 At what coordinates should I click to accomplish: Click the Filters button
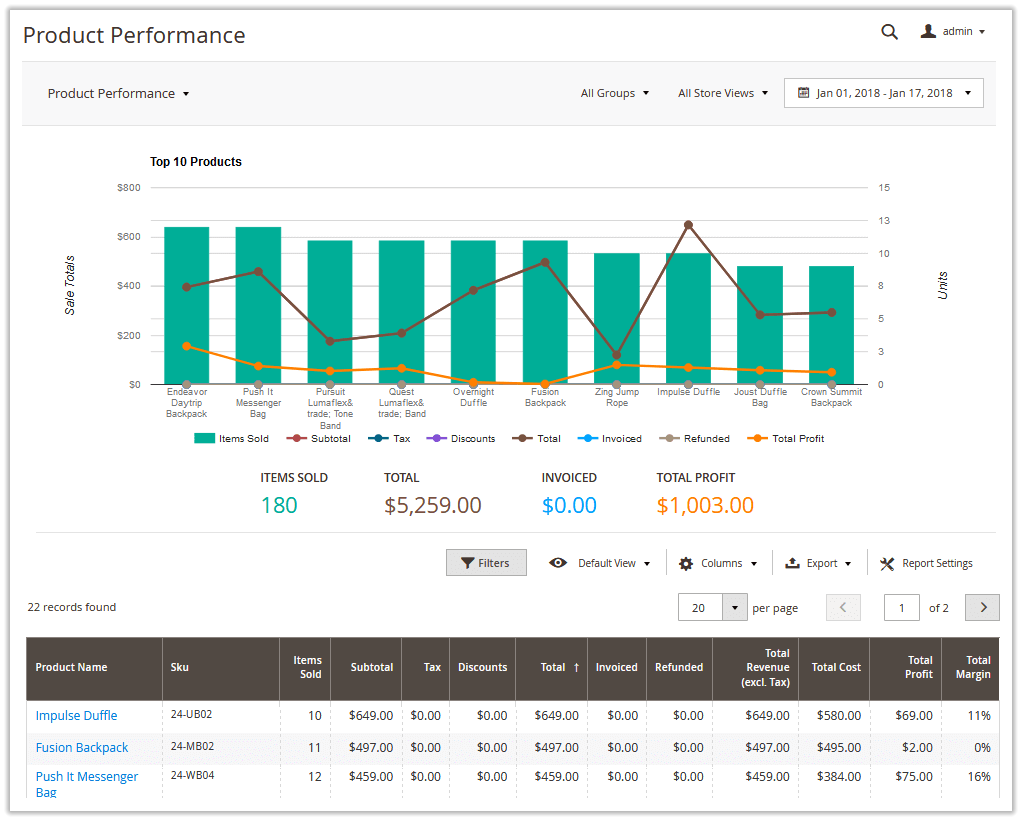pos(486,563)
